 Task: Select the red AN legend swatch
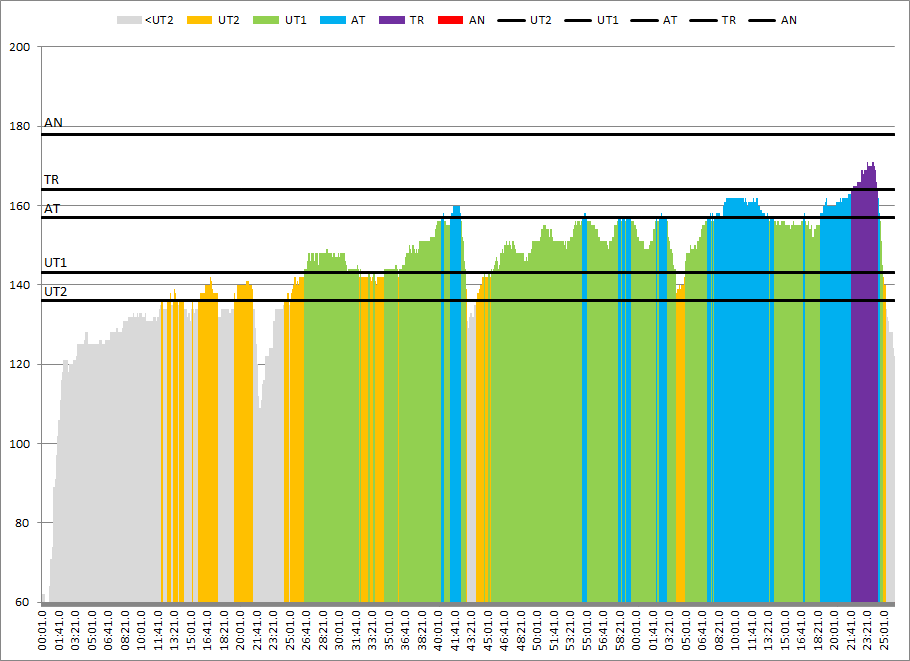(x=451, y=20)
